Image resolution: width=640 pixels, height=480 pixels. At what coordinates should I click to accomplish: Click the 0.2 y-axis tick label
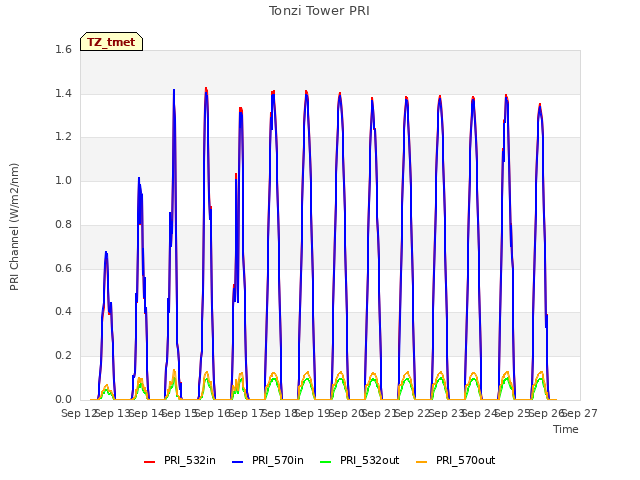pos(63,356)
